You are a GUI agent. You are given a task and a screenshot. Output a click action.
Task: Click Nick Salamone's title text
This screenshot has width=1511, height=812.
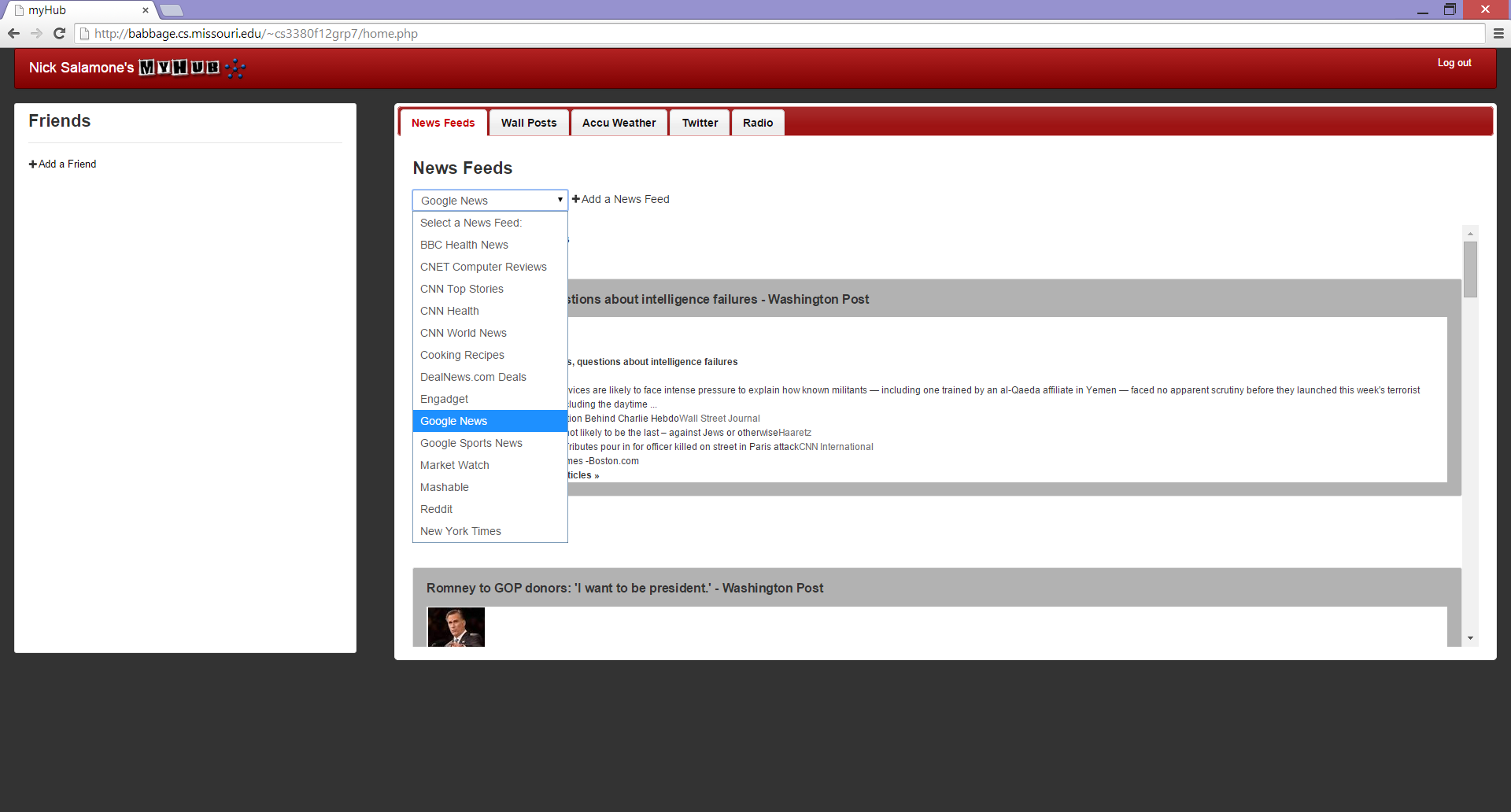coord(82,68)
